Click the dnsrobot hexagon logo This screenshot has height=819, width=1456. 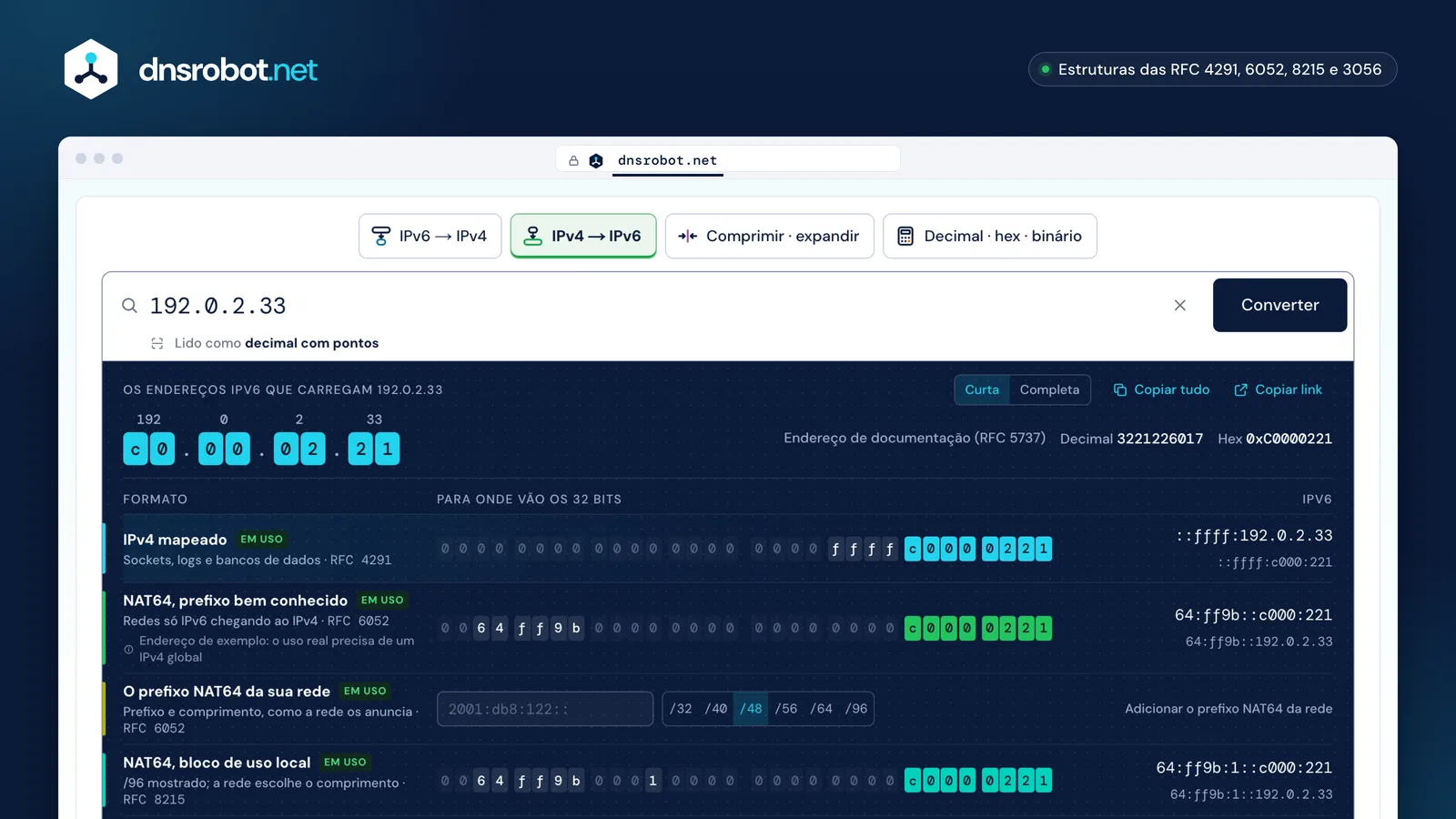[x=91, y=69]
